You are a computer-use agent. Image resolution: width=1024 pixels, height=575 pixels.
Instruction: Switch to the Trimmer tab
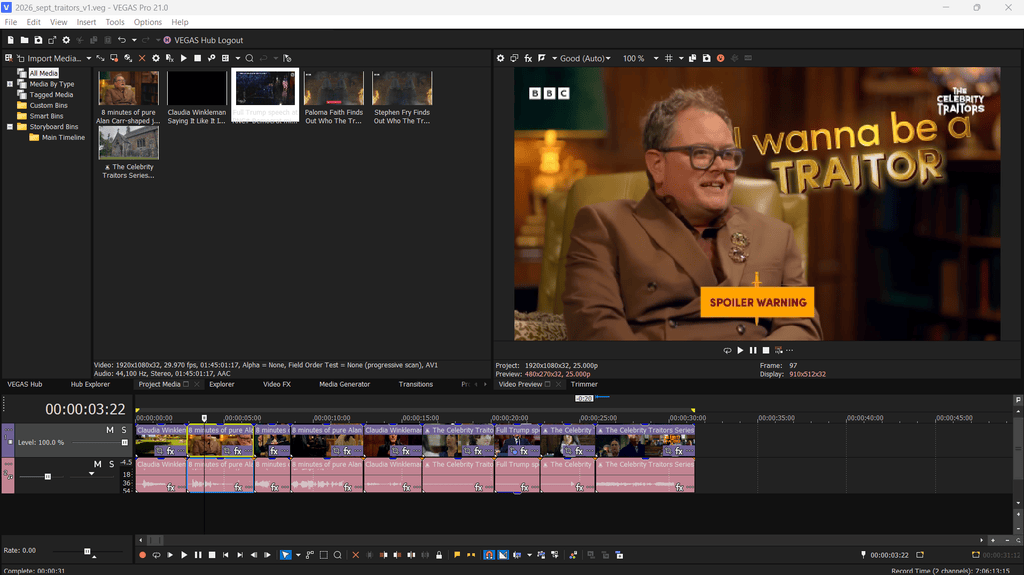[584, 384]
